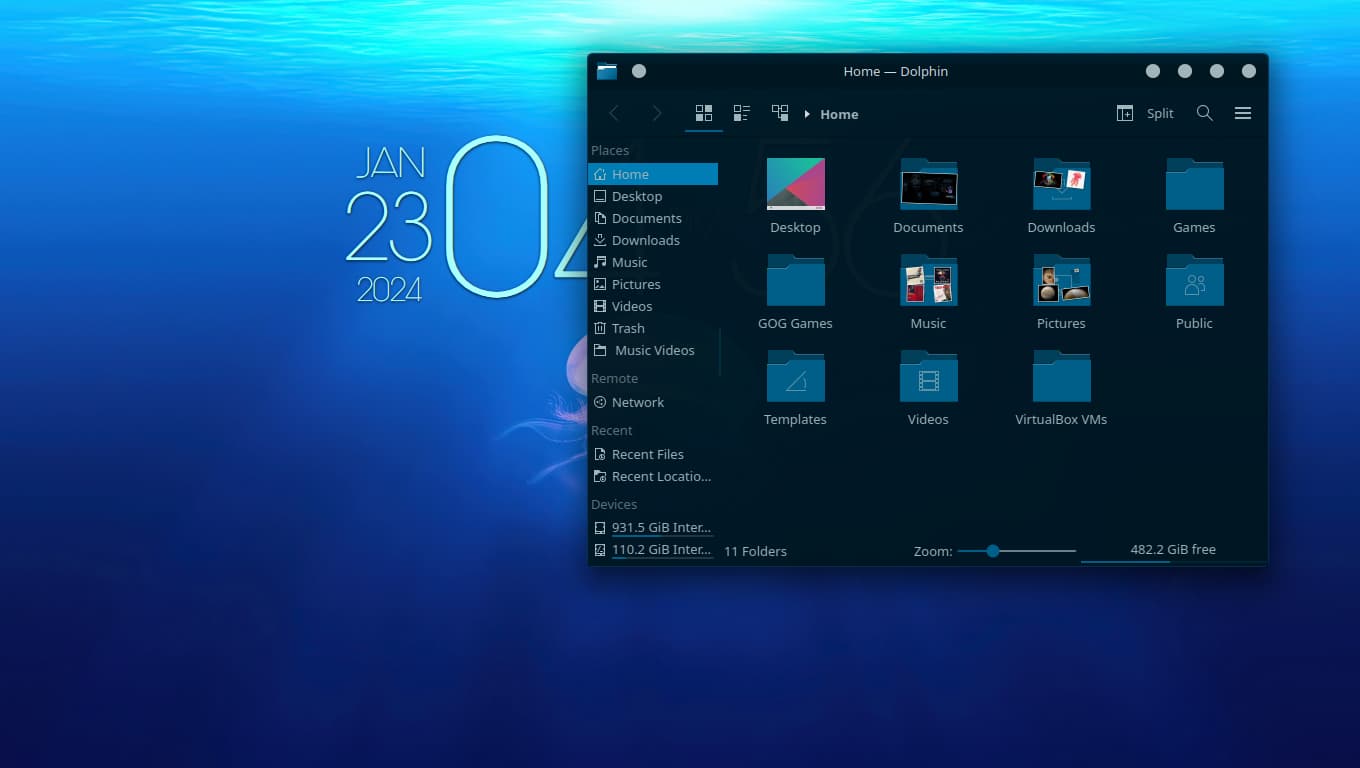Switch to Details view mode

pos(780,114)
